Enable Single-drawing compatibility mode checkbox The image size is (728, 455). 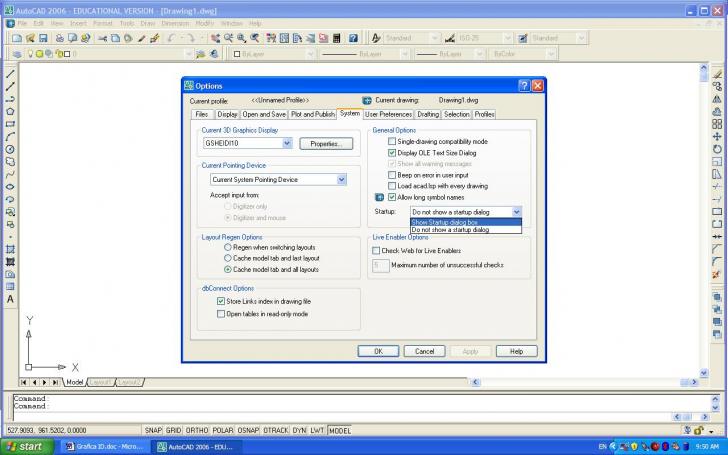pyautogui.click(x=392, y=141)
